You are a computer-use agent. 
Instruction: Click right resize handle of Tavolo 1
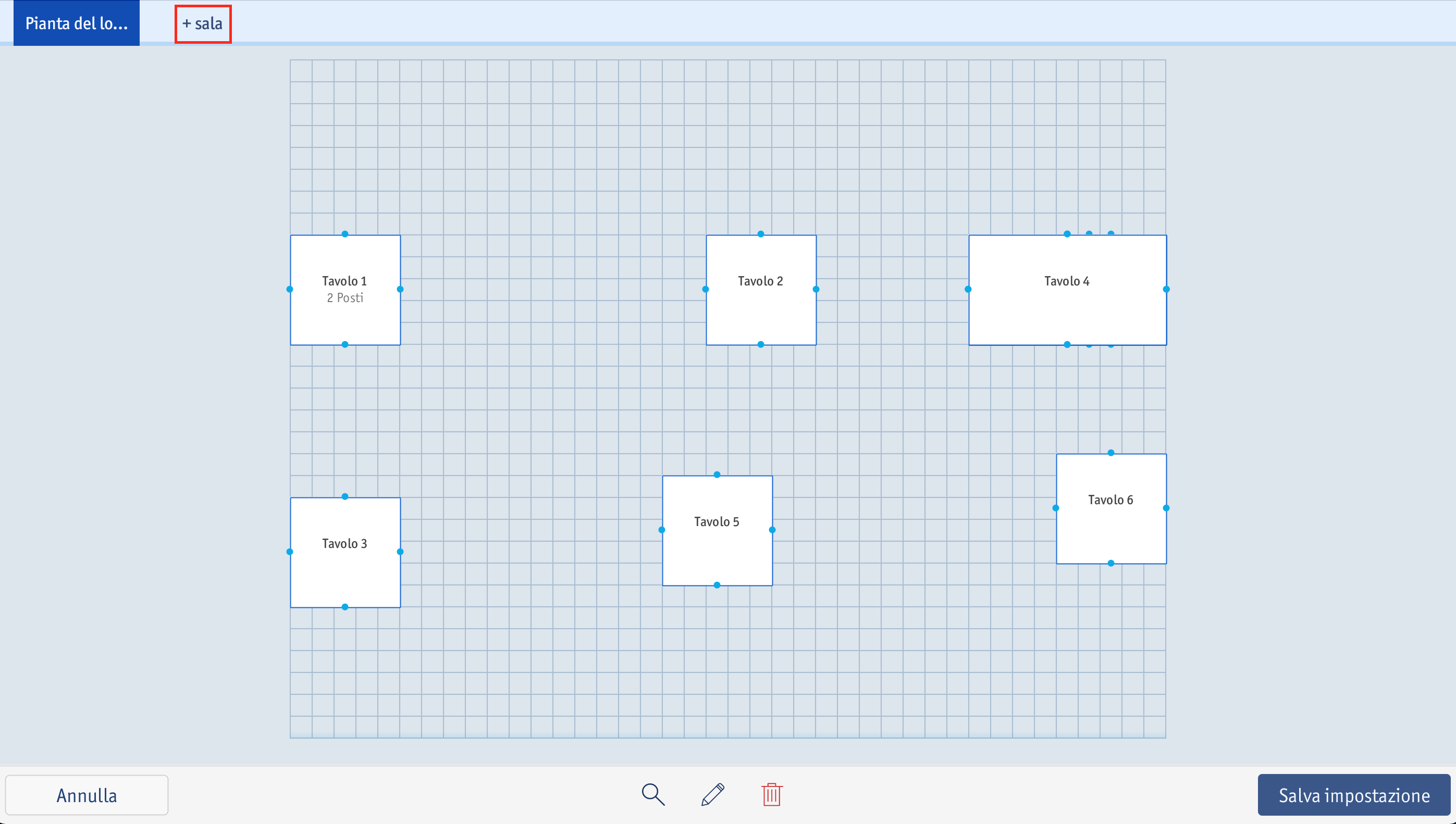tap(400, 289)
